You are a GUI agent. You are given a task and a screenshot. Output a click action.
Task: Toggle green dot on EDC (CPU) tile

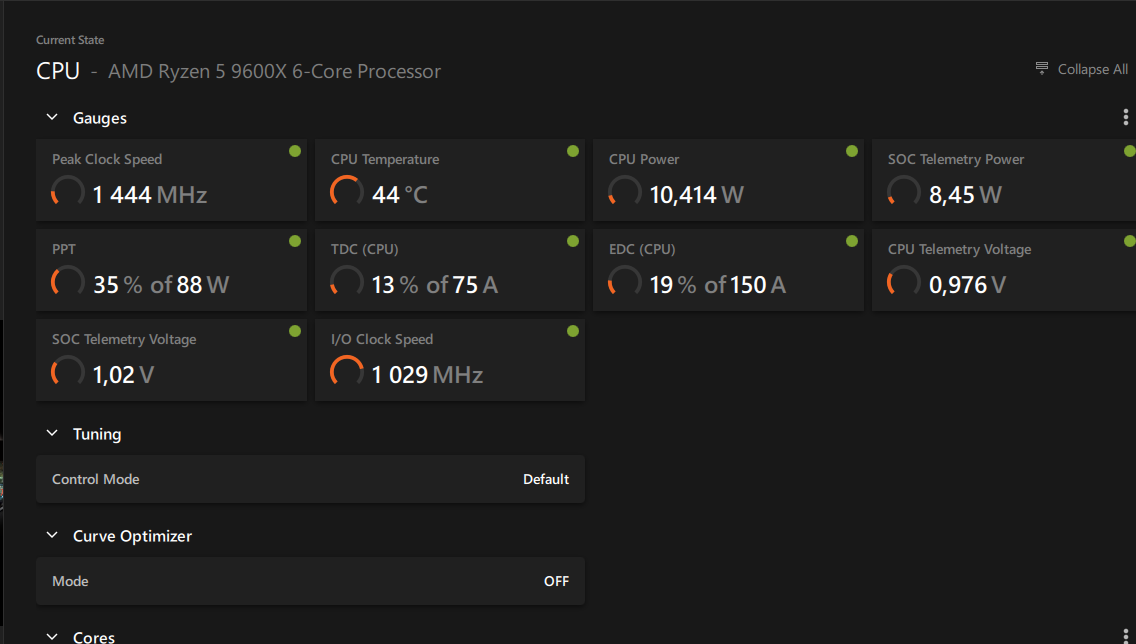pyautogui.click(x=852, y=241)
